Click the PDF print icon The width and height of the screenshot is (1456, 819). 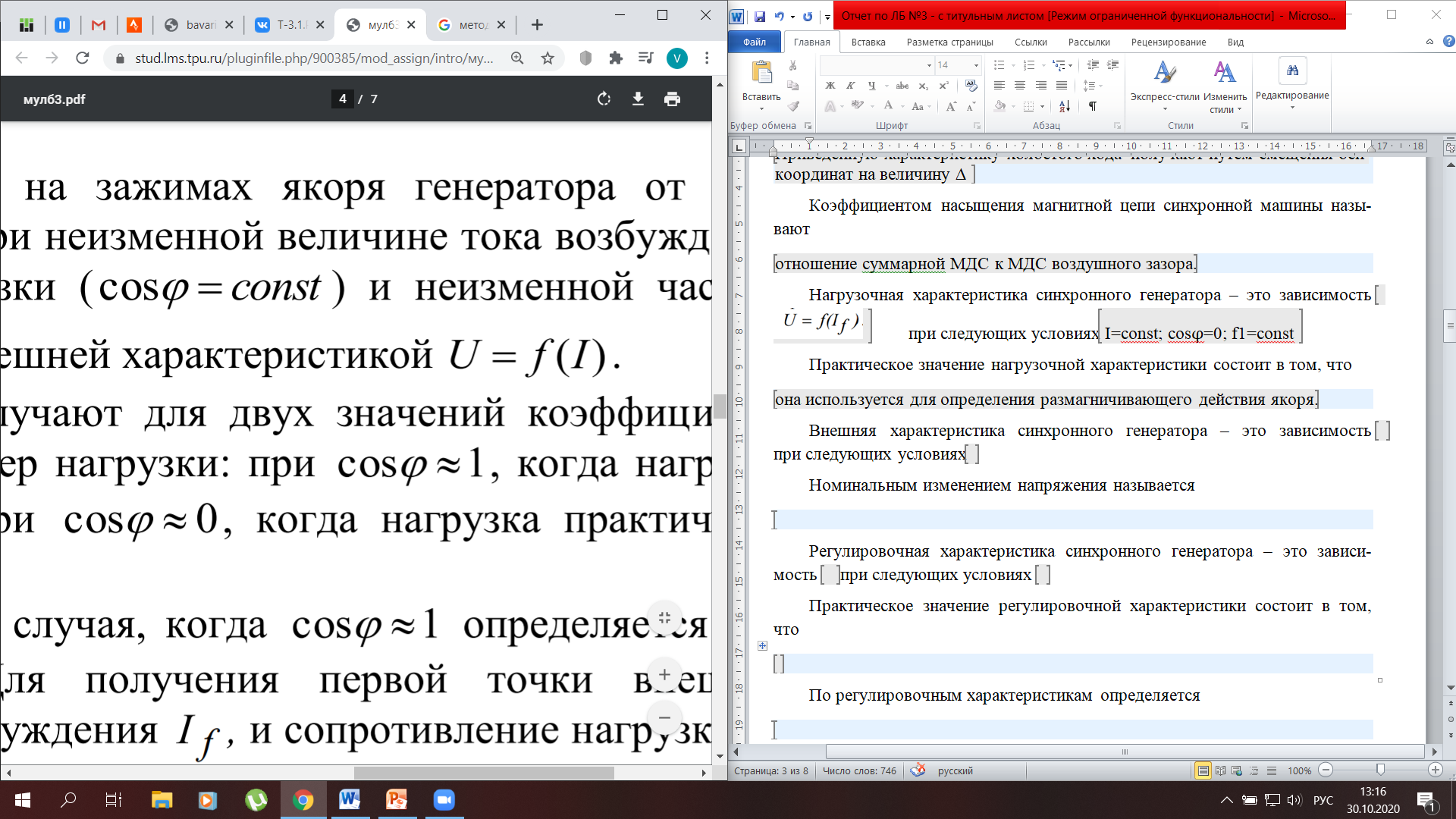pos(672,99)
